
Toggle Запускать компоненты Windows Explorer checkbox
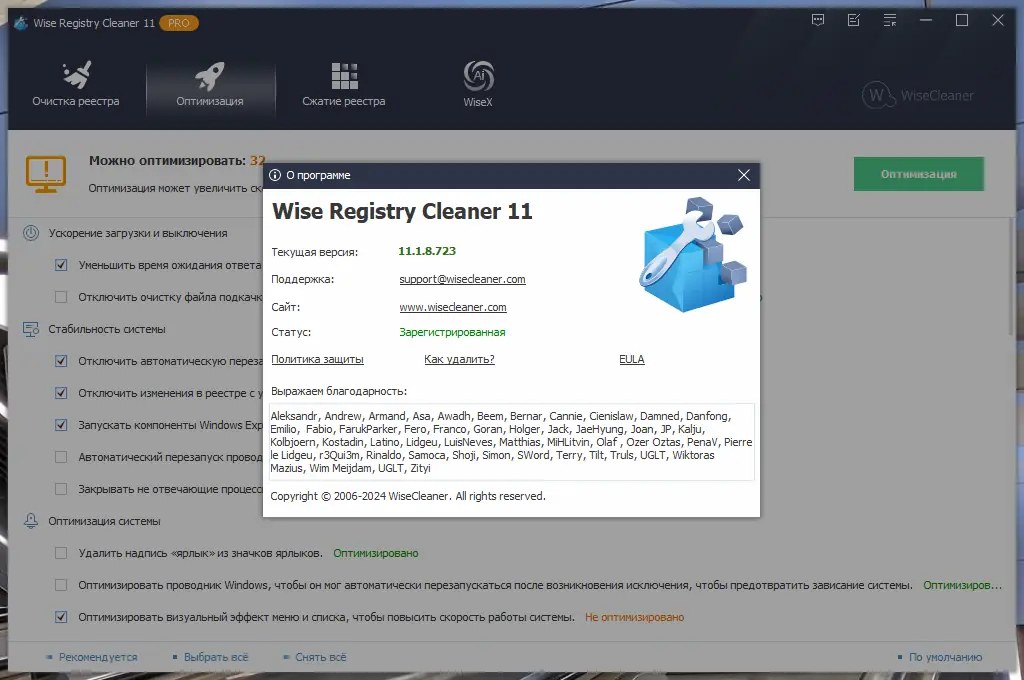[61, 425]
